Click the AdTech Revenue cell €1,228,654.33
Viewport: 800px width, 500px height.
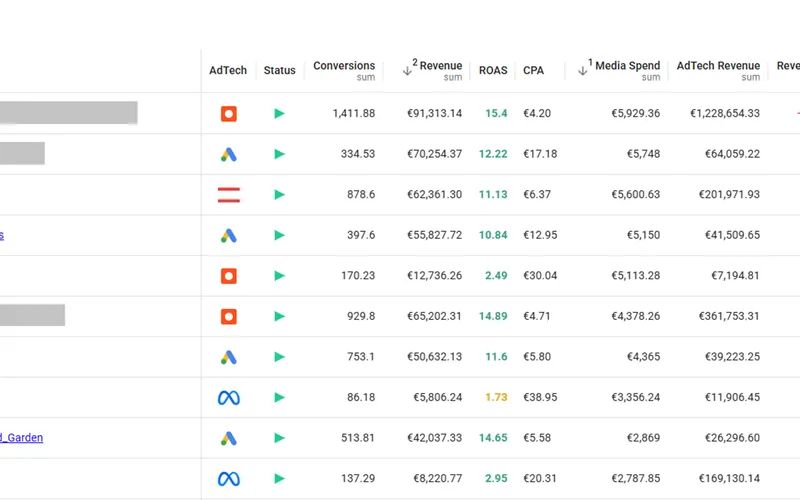pyautogui.click(x=725, y=113)
